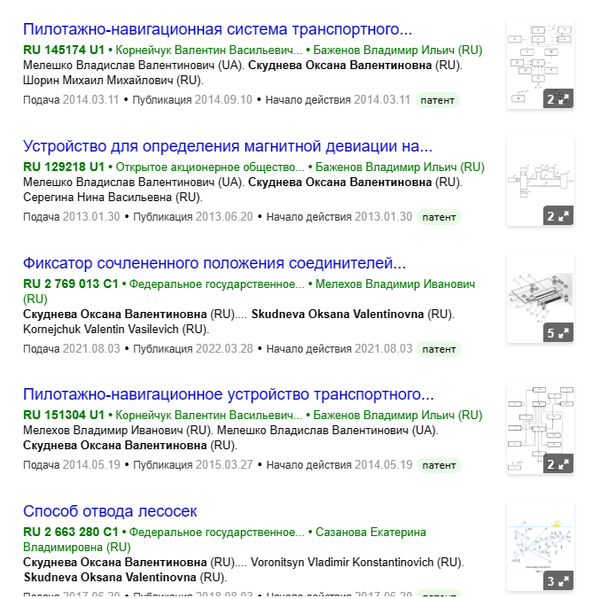
Task: Expand drawings for patent RU 2 769 013 C1
Action: 558,333
